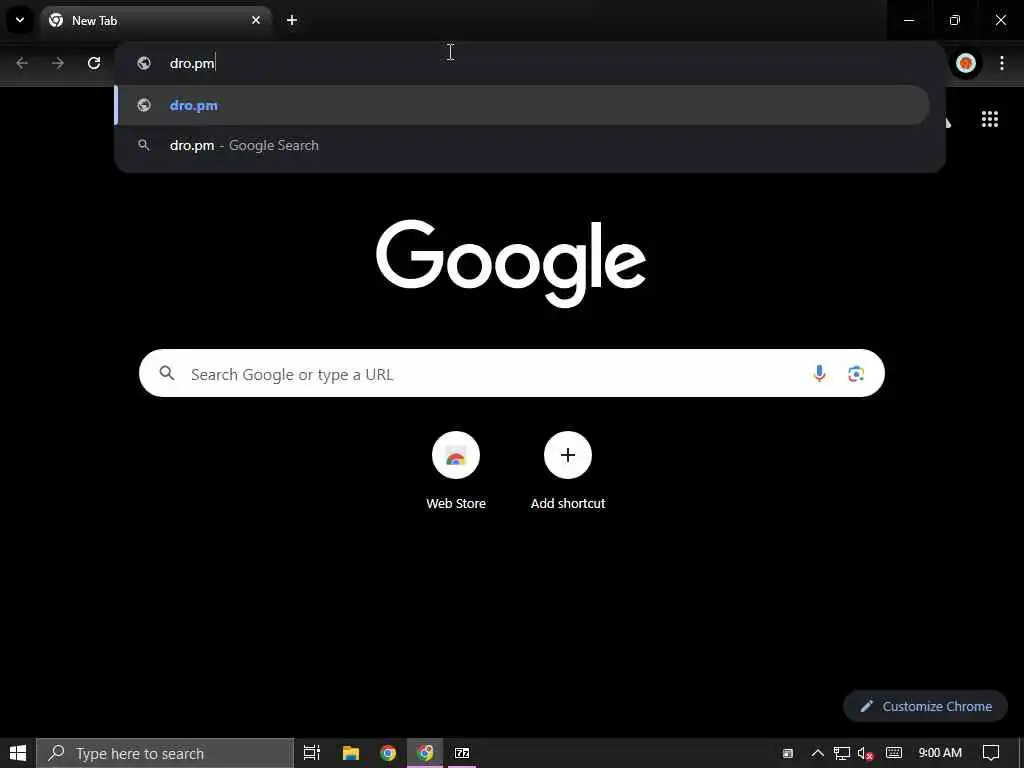Viewport: 1024px width, 768px height.
Task: Open the Windows Start menu
Action: [x=18, y=753]
